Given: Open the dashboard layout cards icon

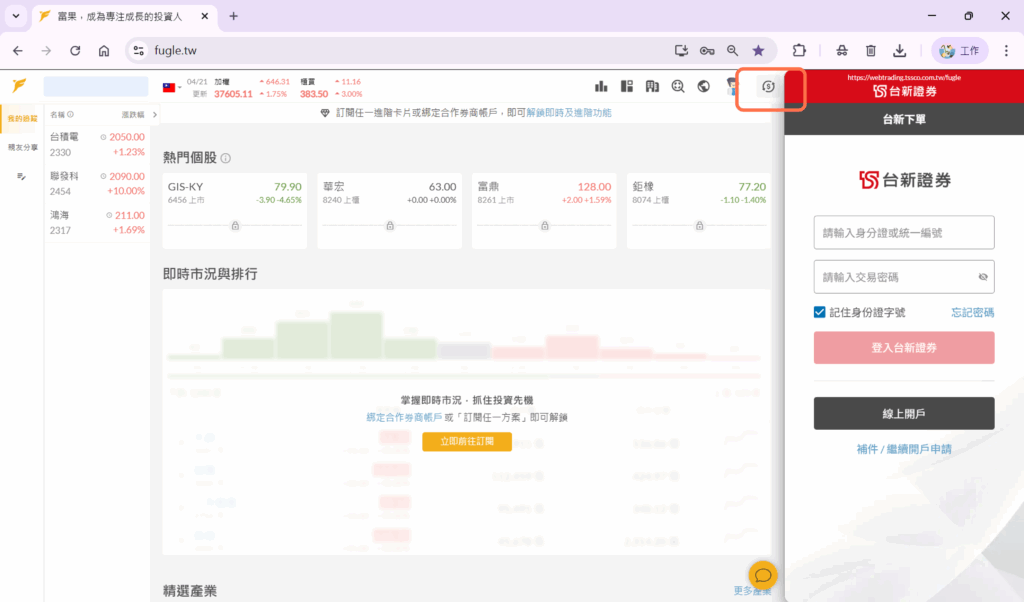Looking at the screenshot, I should click(627, 87).
